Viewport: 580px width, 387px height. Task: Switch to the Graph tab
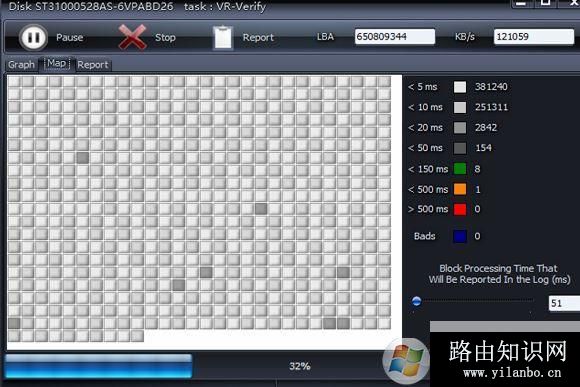(x=21, y=65)
